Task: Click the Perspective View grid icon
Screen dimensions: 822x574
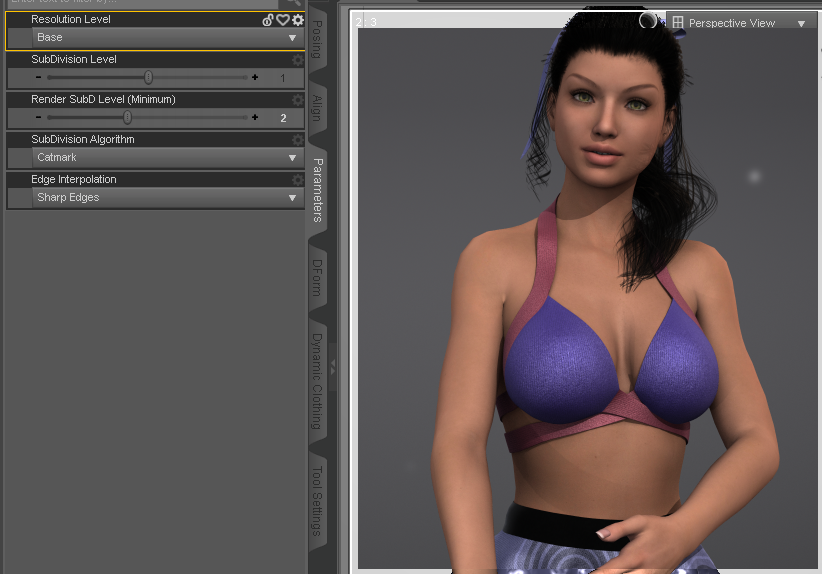Action: [678, 23]
